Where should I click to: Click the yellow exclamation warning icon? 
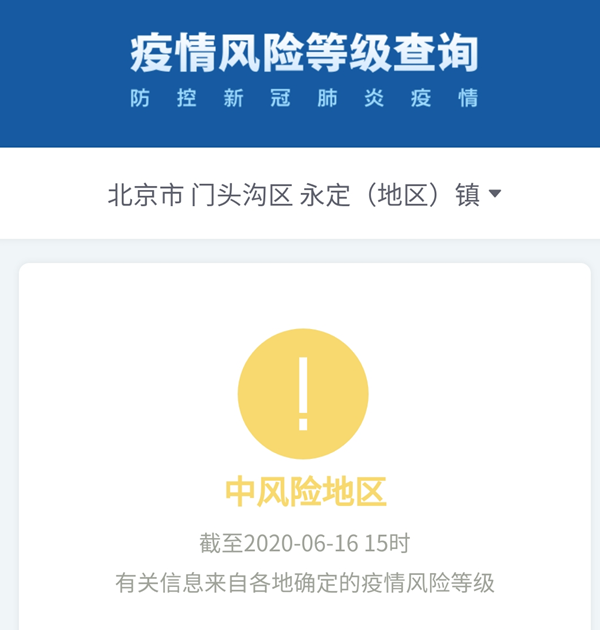tap(303, 394)
